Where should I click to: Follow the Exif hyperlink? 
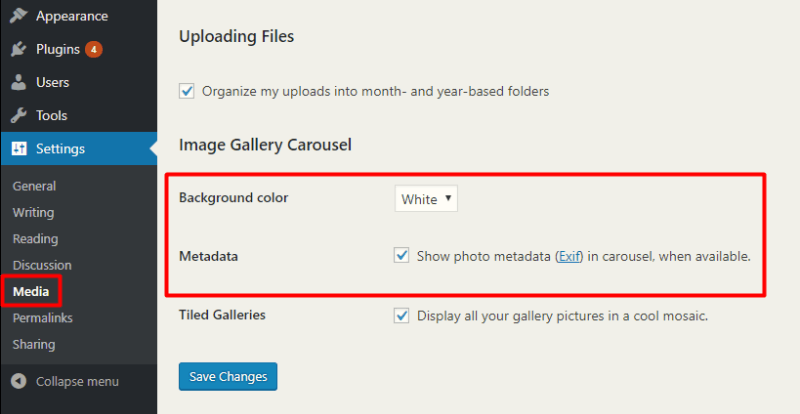569,256
